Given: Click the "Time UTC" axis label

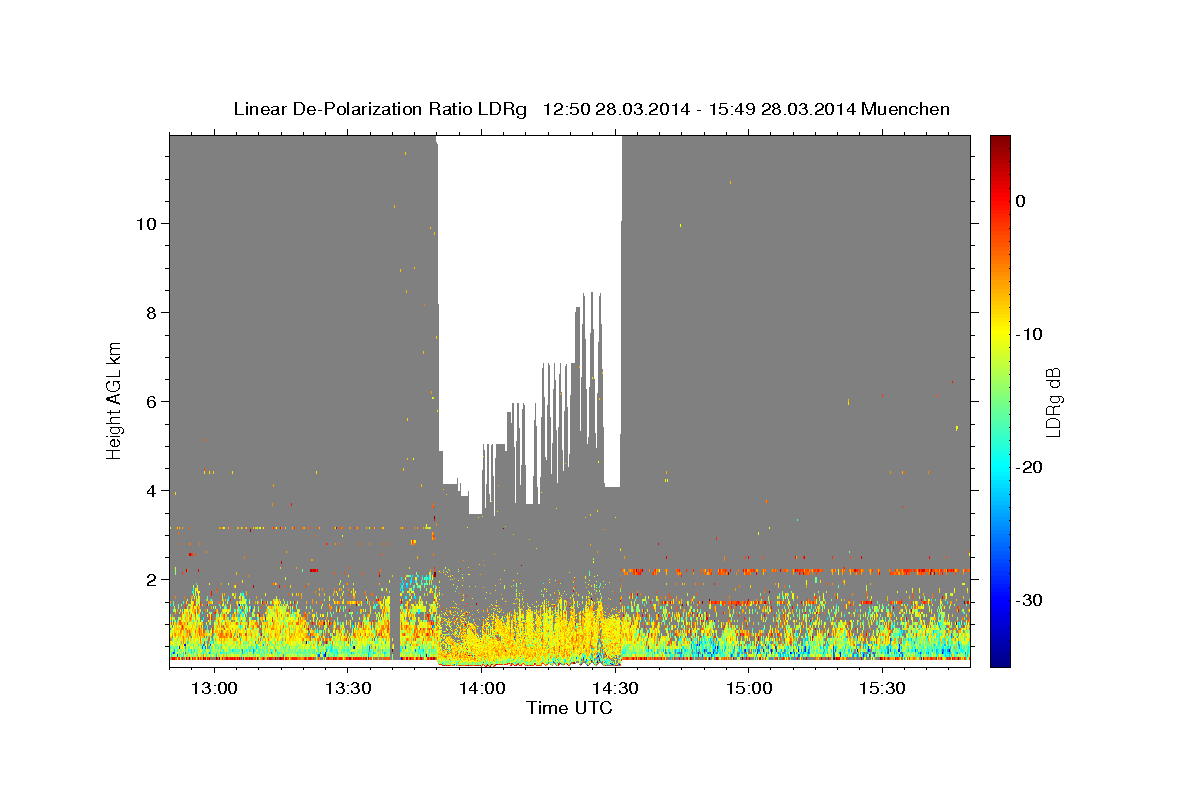Looking at the screenshot, I should (569, 708).
